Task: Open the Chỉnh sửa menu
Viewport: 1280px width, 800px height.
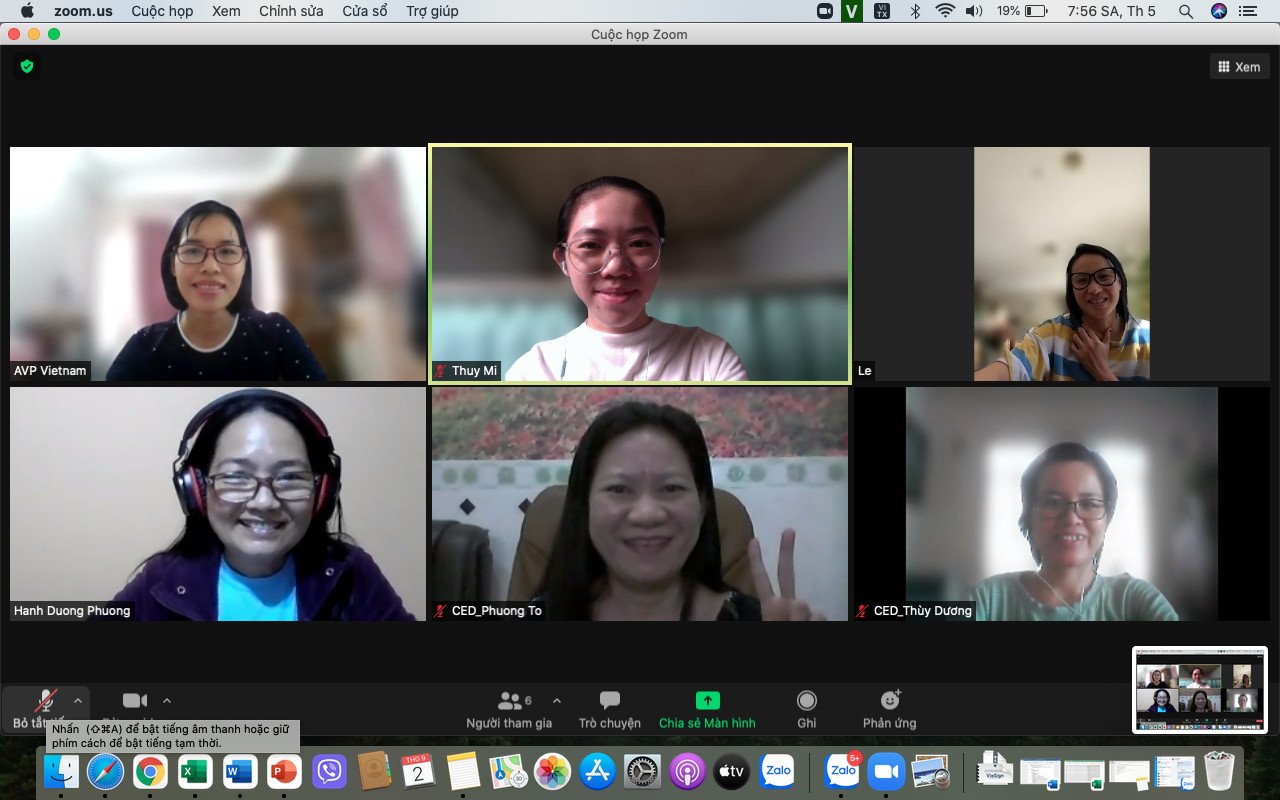Action: click(x=291, y=11)
